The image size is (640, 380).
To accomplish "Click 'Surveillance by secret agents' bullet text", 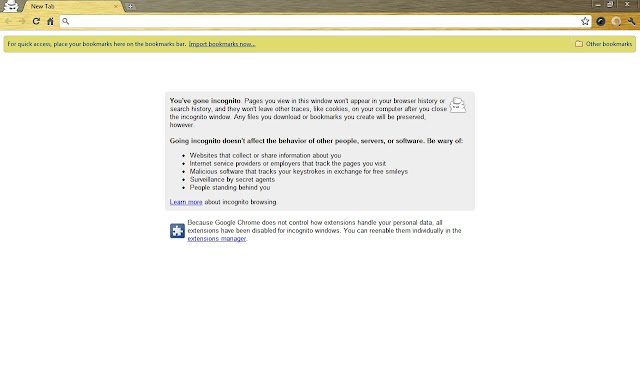I will point(232,180).
